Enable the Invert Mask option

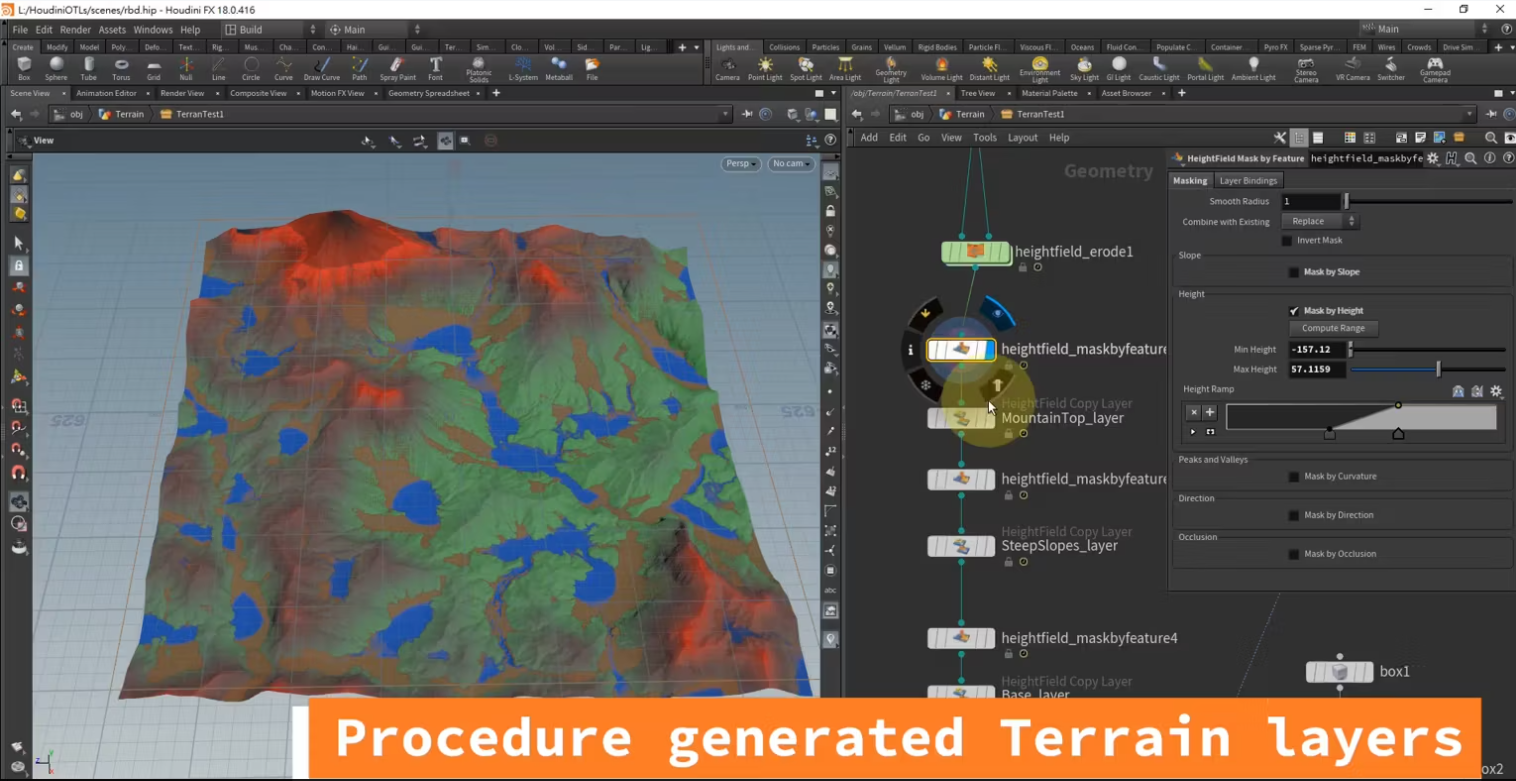click(x=1287, y=240)
